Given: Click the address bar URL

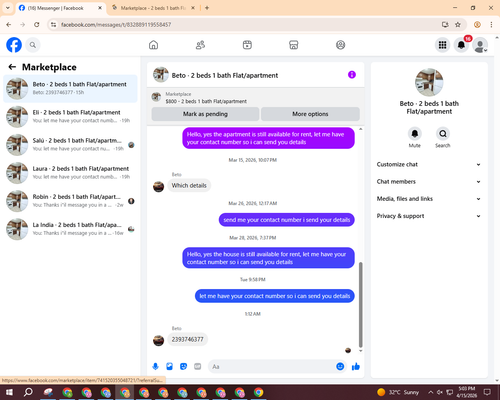Looking at the screenshot, I should click(x=116, y=25).
